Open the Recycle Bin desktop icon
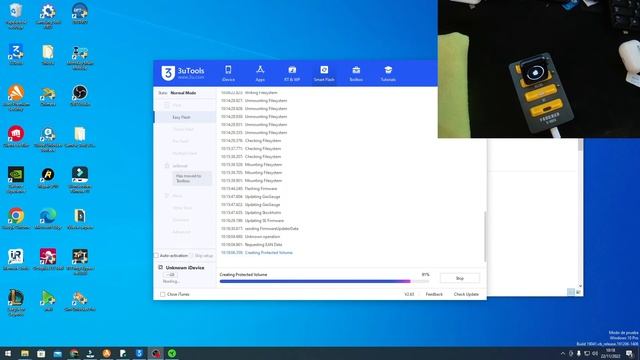This screenshot has width=640, height=360. pos(16,16)
